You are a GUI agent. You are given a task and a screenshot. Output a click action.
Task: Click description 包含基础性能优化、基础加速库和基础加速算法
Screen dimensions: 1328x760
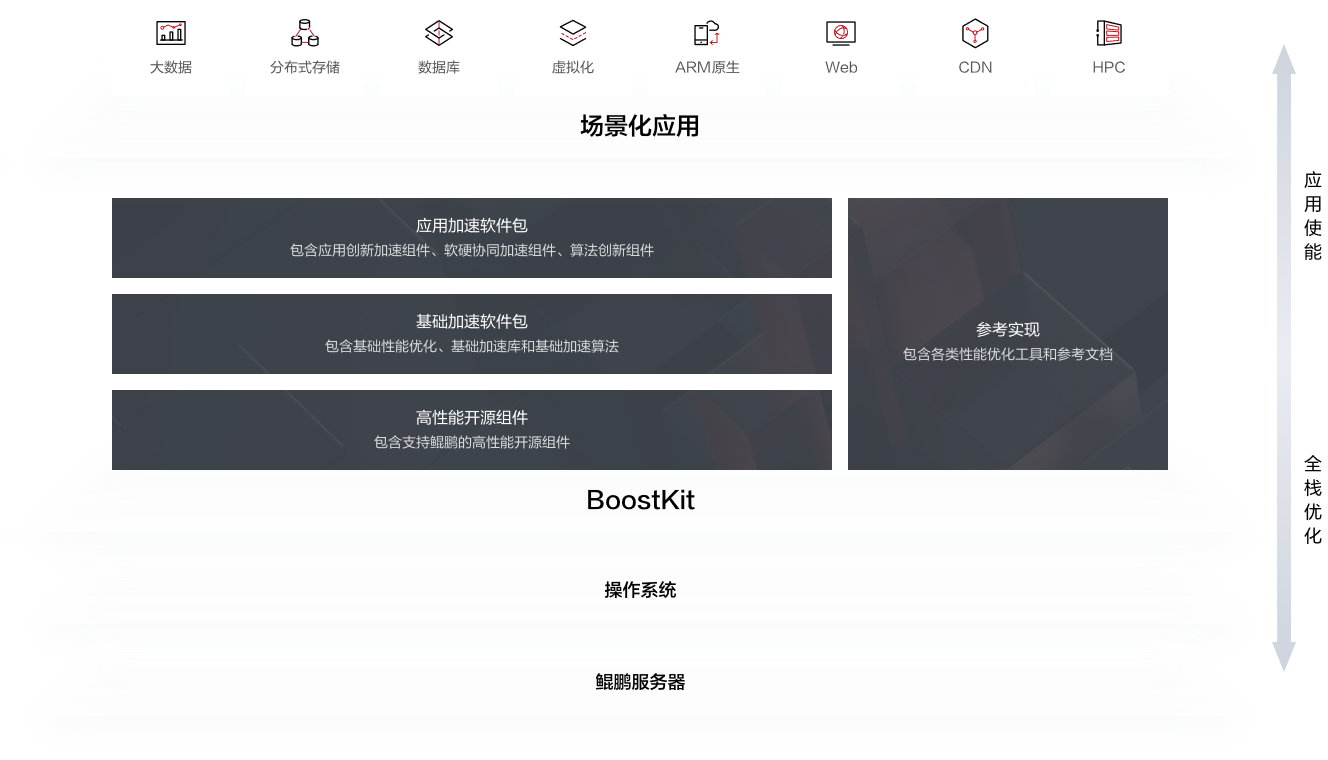coord(472,346)
